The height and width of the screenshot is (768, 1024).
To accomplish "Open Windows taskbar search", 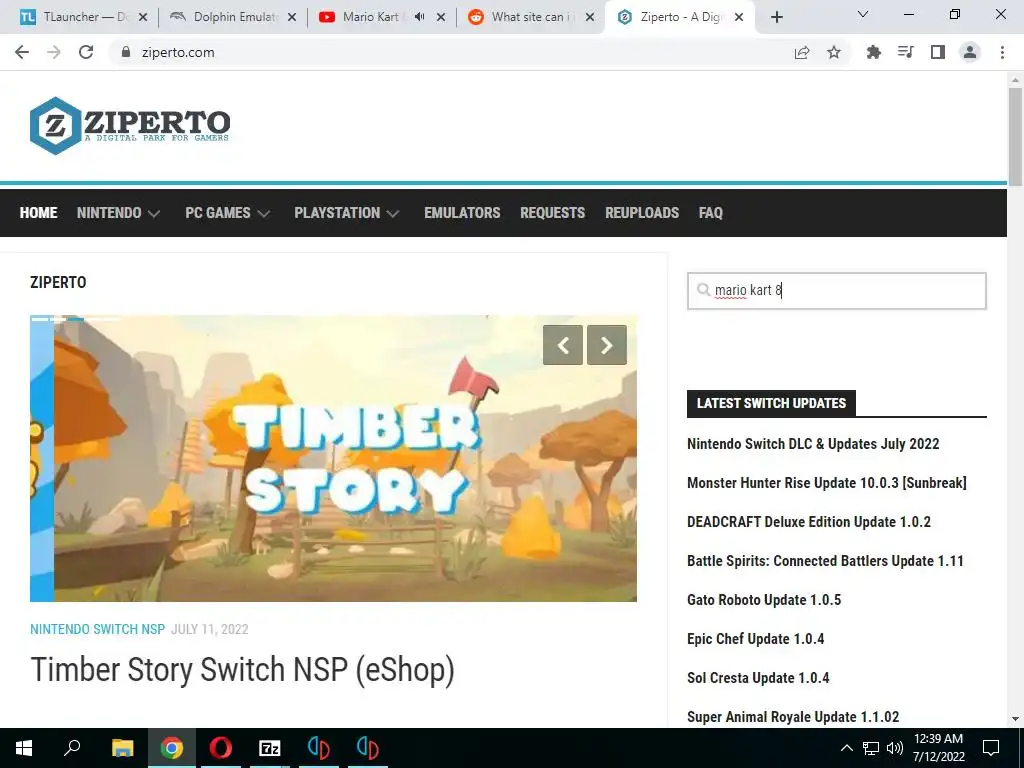I will pyautogui.click(x=72, y=748).
